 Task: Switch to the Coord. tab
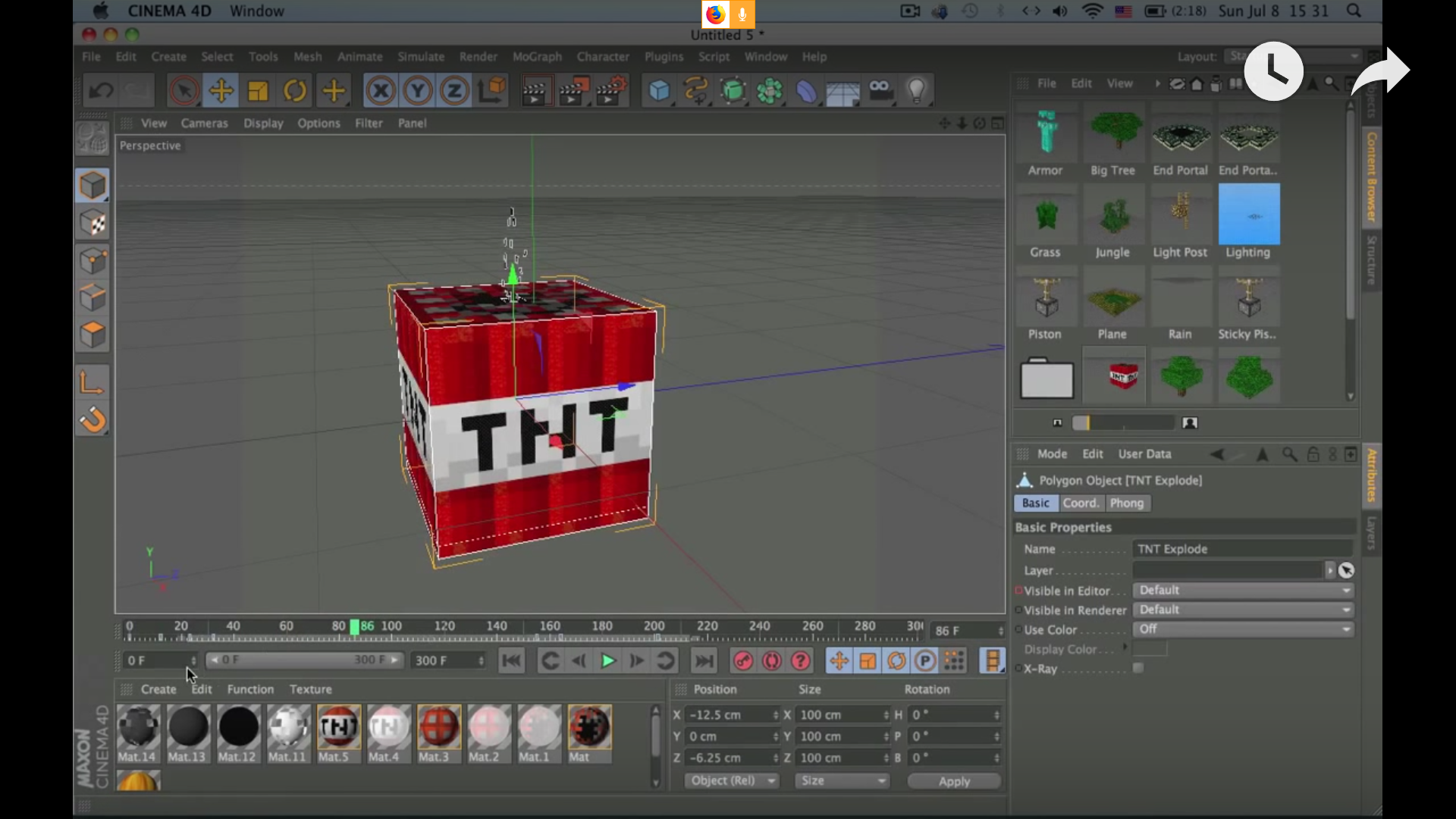[x=1081, y=503]
